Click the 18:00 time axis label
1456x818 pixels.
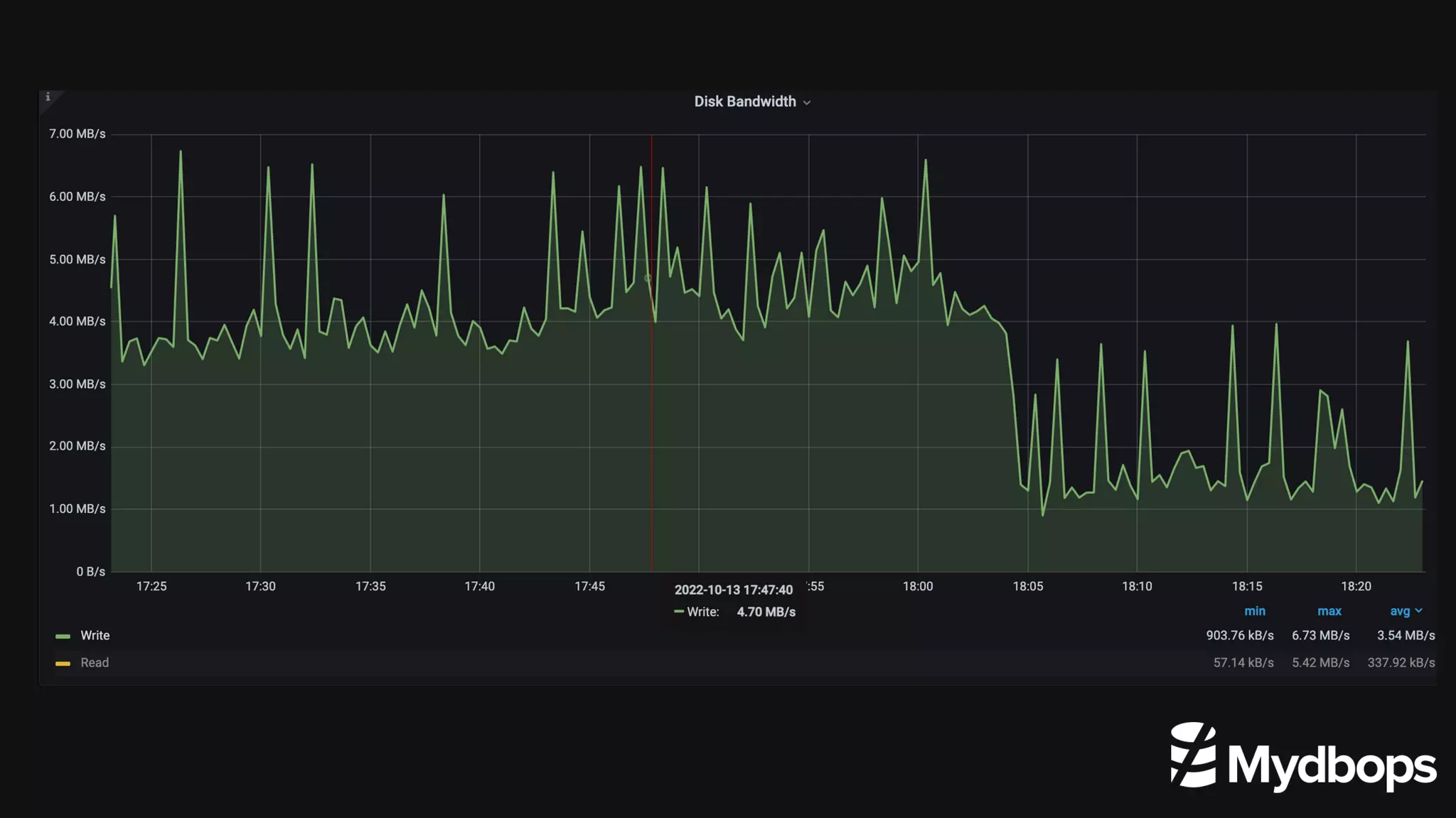(x=917, y=586)
